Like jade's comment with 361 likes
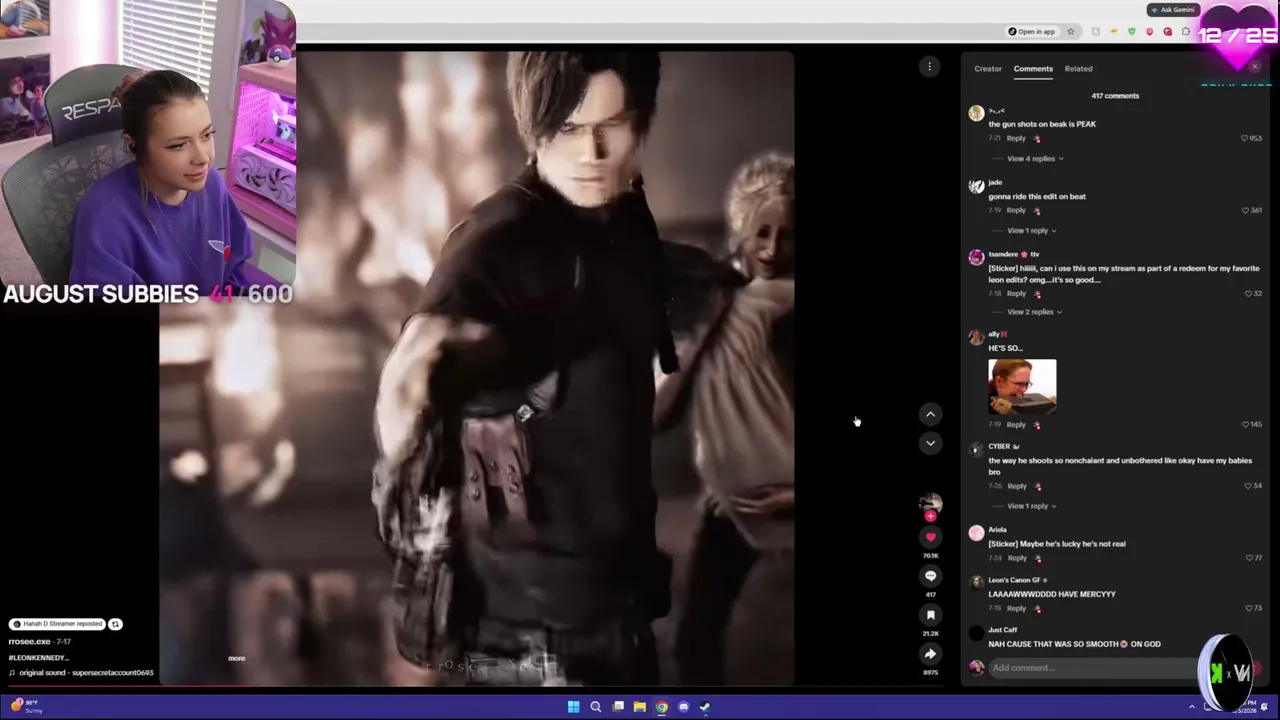Screen dimensions: 1280x720 [1245, 210]
